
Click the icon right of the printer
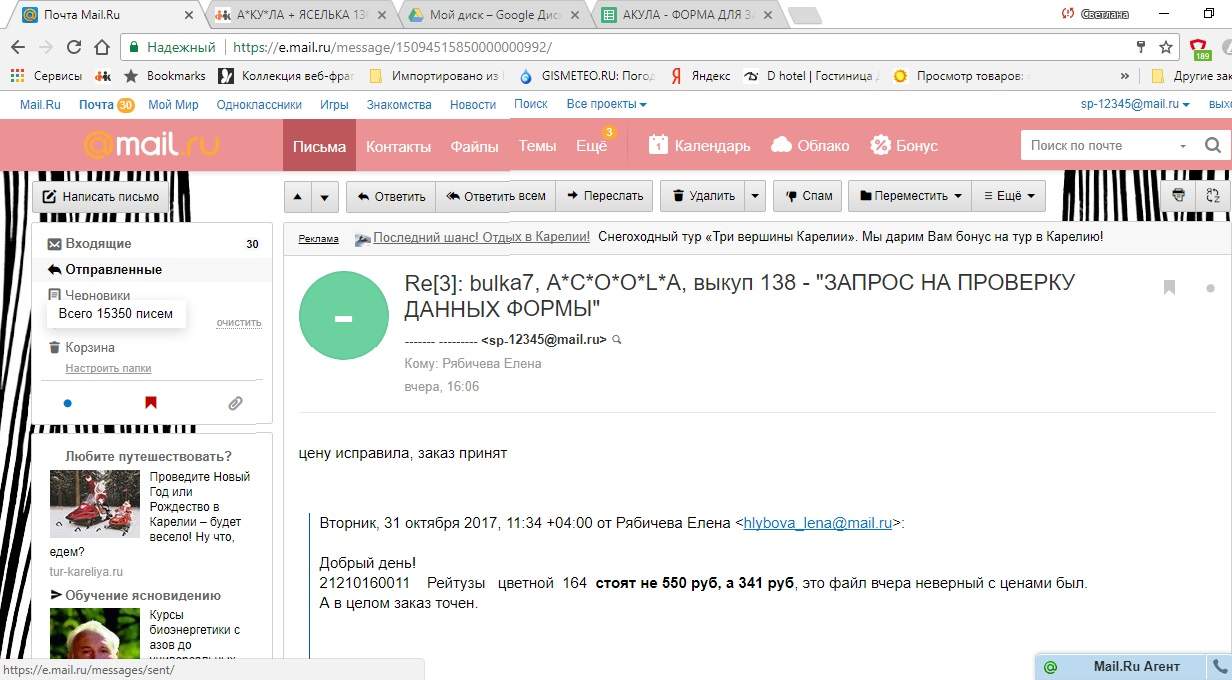pos(1214,196)
